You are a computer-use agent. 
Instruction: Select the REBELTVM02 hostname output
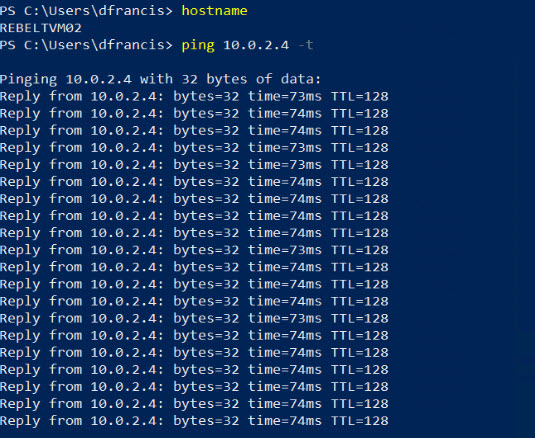click(x=41, y=28)
